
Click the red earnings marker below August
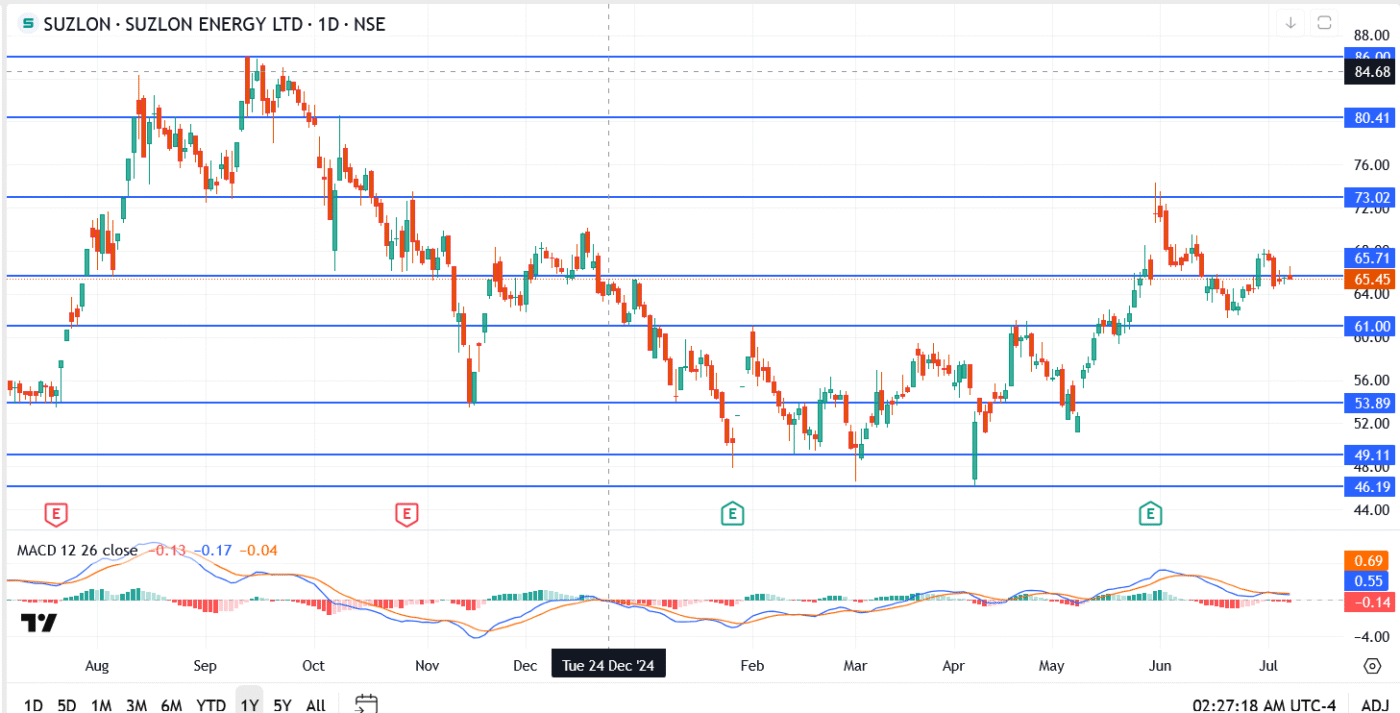click(55, 512)
